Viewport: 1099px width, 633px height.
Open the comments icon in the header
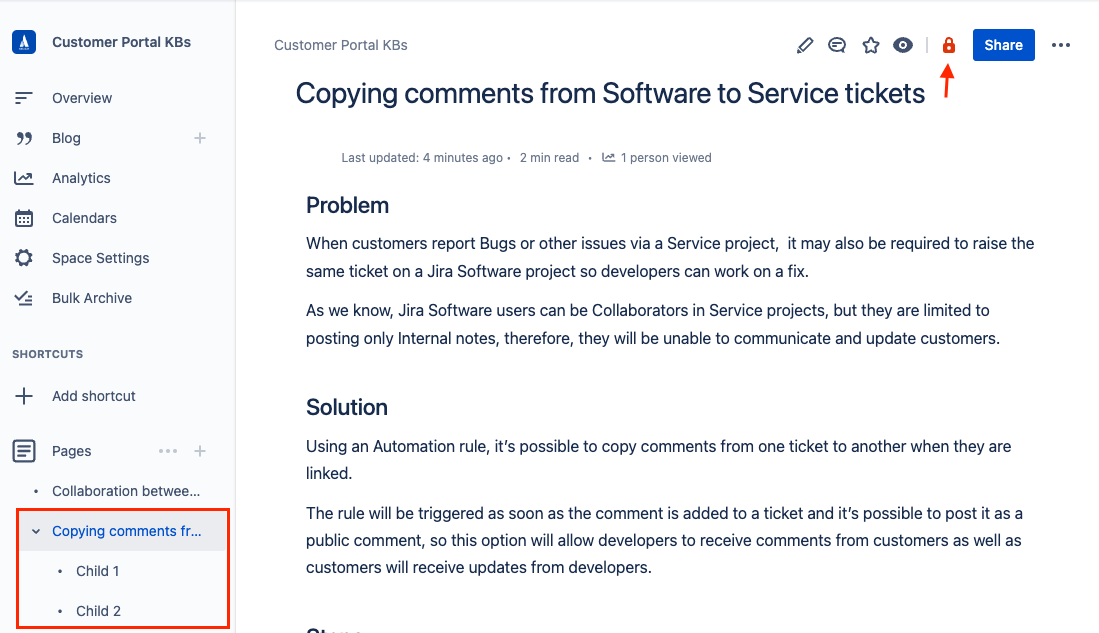[x=837, y=45]
